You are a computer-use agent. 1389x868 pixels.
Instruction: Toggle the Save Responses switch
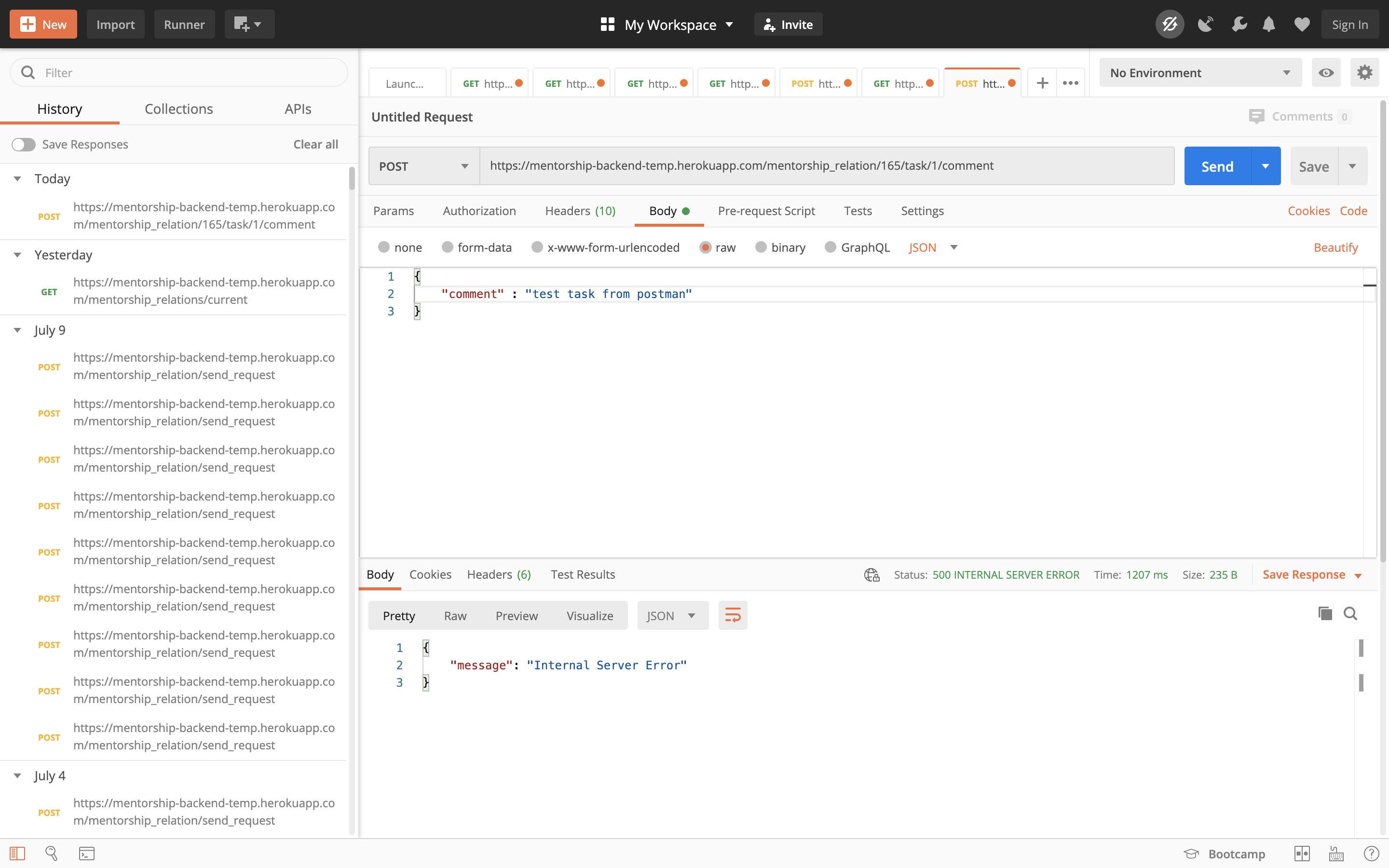24,144
